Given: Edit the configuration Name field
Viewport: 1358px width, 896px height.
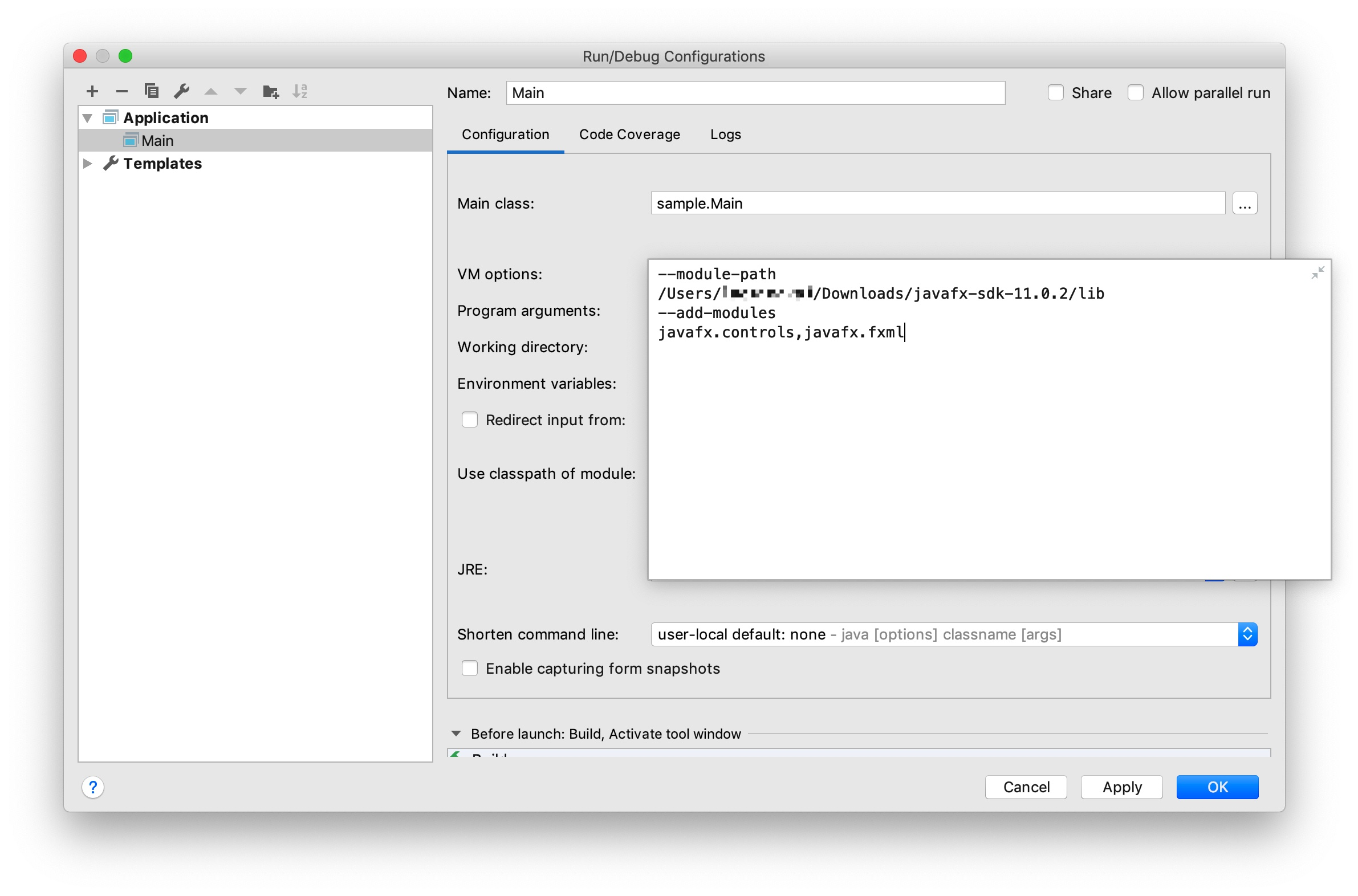Looking at the screenshot, I should pyautogui.click(x=754, y=92).
